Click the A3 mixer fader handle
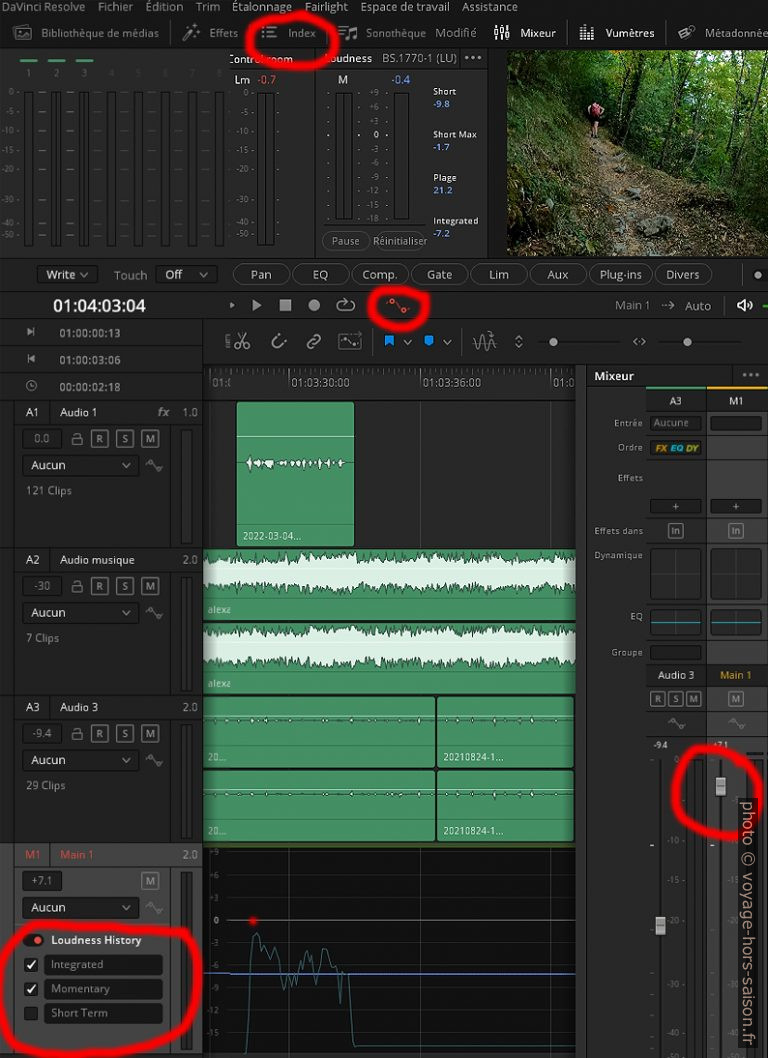Screen dimensions: 768x1058 [x=661, y=926]
